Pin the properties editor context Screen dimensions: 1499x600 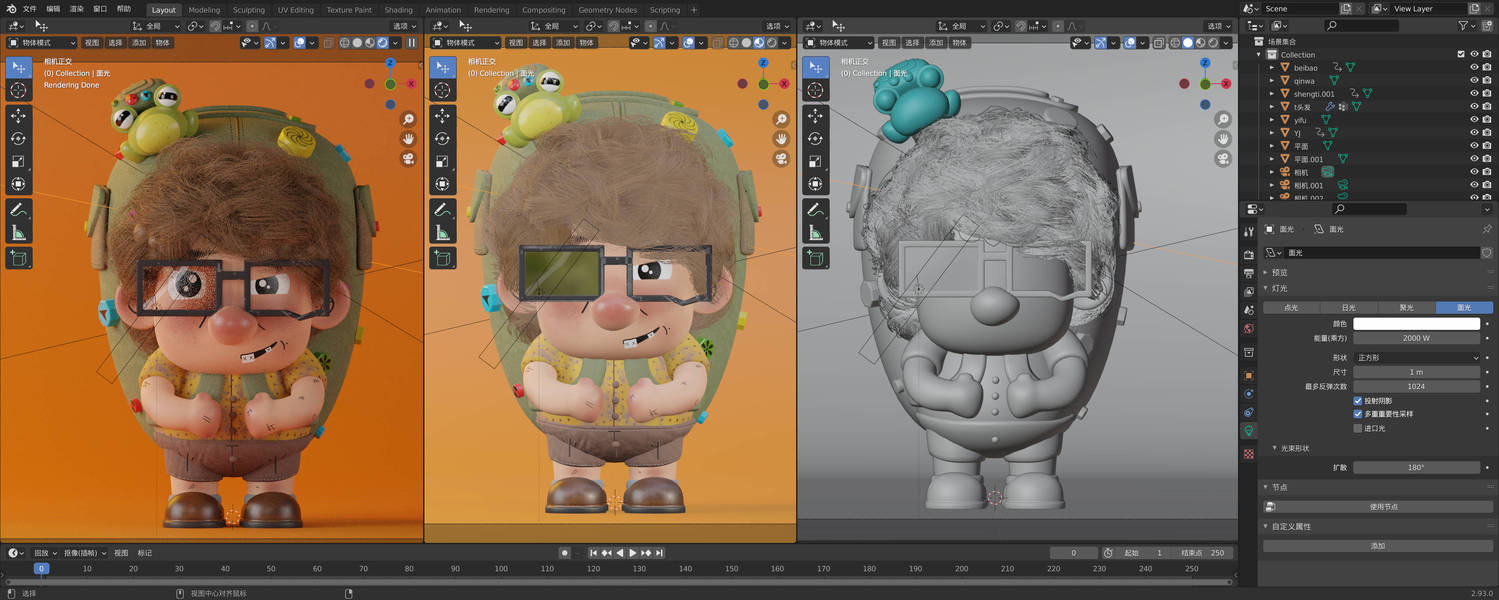click(1487, 229)
